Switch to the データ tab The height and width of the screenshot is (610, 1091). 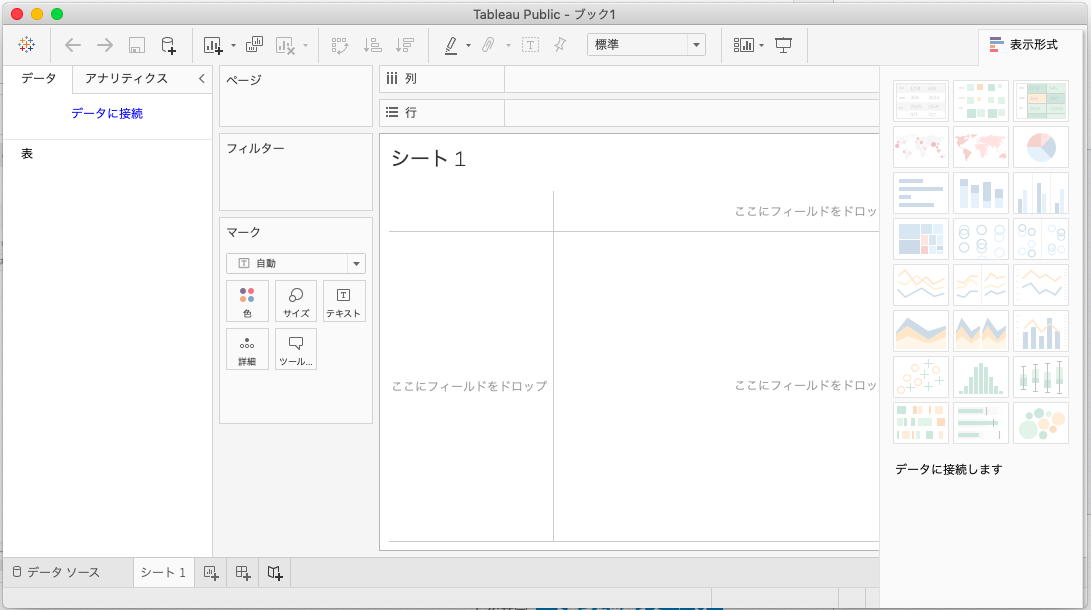pos(38,79)
